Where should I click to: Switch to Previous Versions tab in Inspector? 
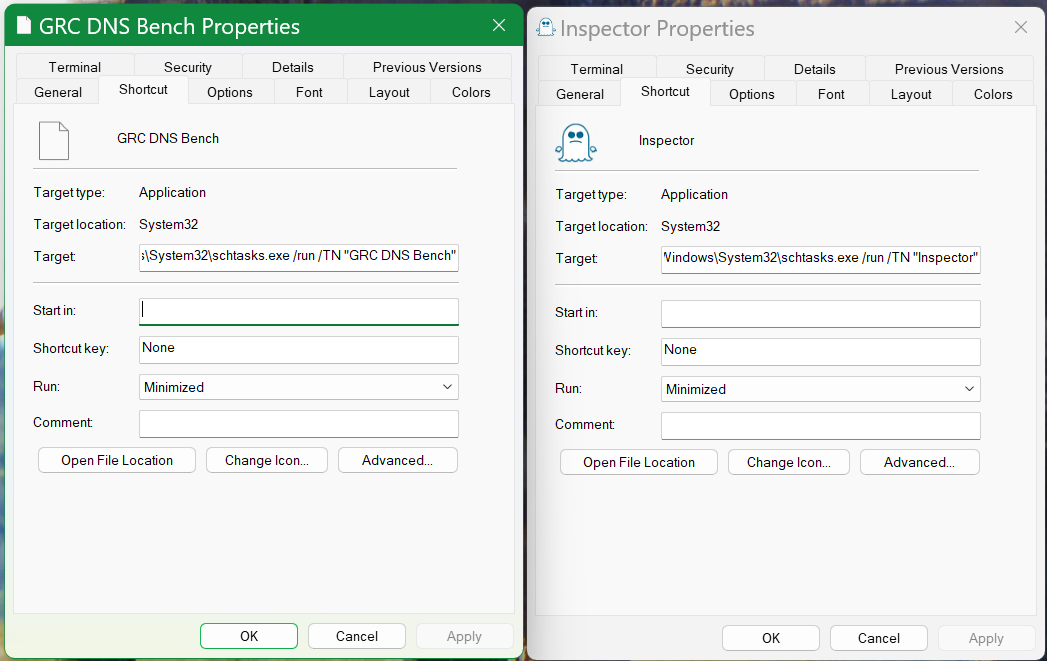point(948,69)
